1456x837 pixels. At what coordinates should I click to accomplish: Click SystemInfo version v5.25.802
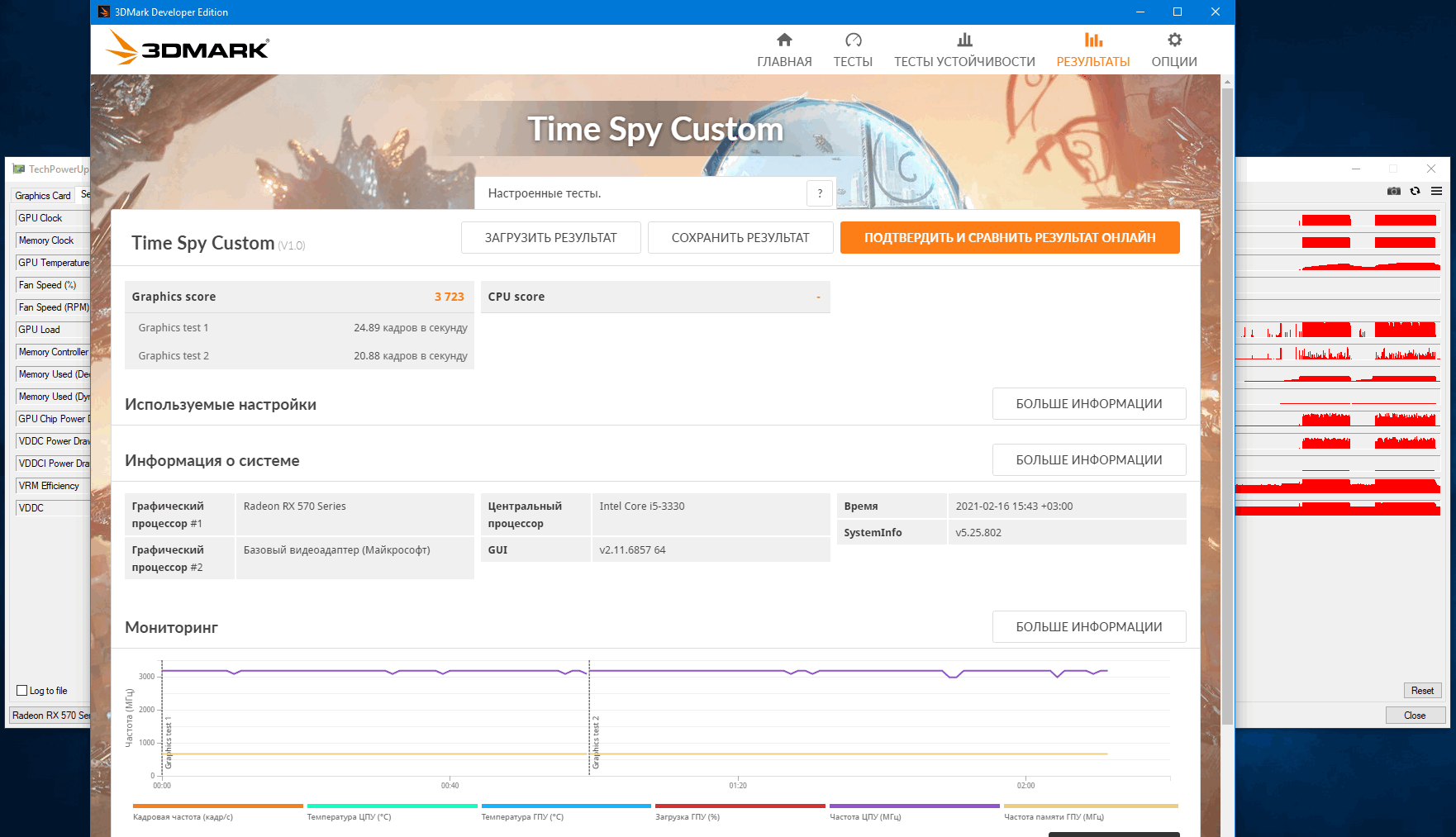pyautogui.click(x=978, y=533)
